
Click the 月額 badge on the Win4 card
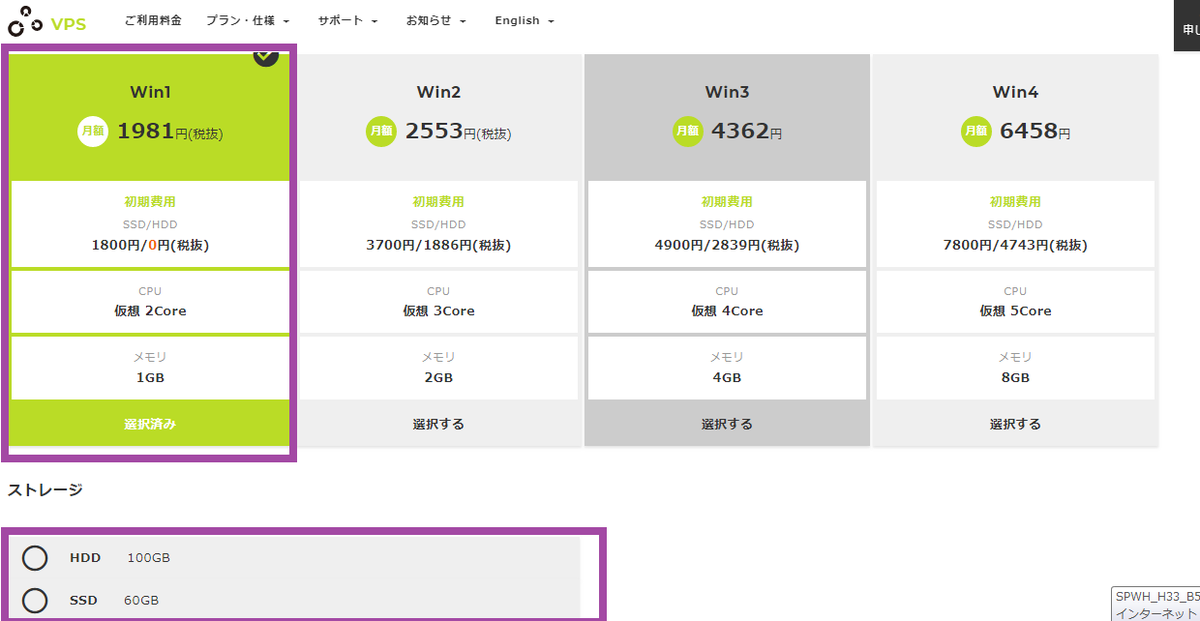pyautogui.click(x=976, y=131)
